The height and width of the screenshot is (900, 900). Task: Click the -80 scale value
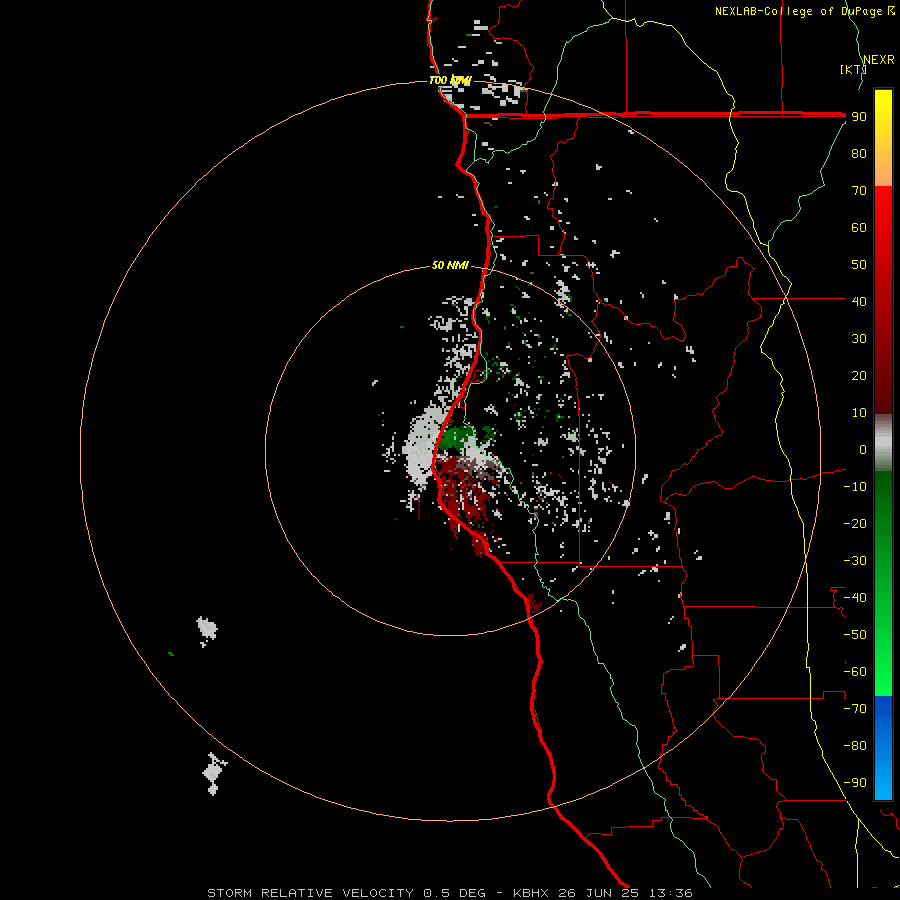(855, 746)
